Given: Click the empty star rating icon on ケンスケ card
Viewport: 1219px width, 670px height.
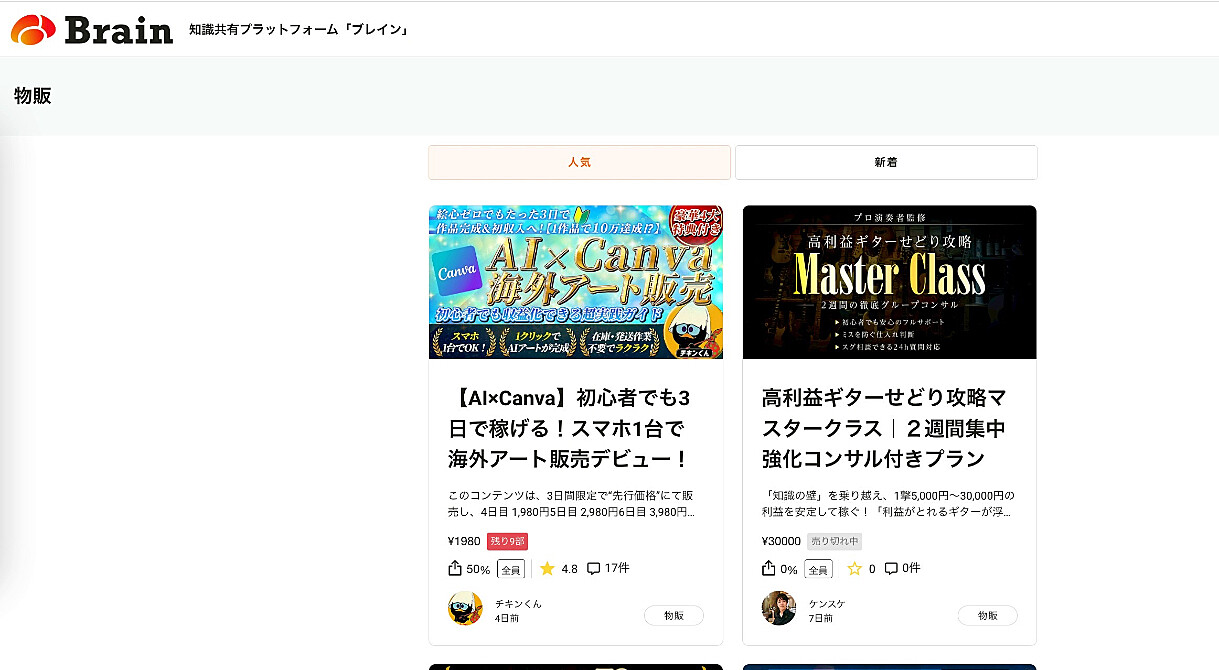Looking at the screenshot, I should (855, 569).
